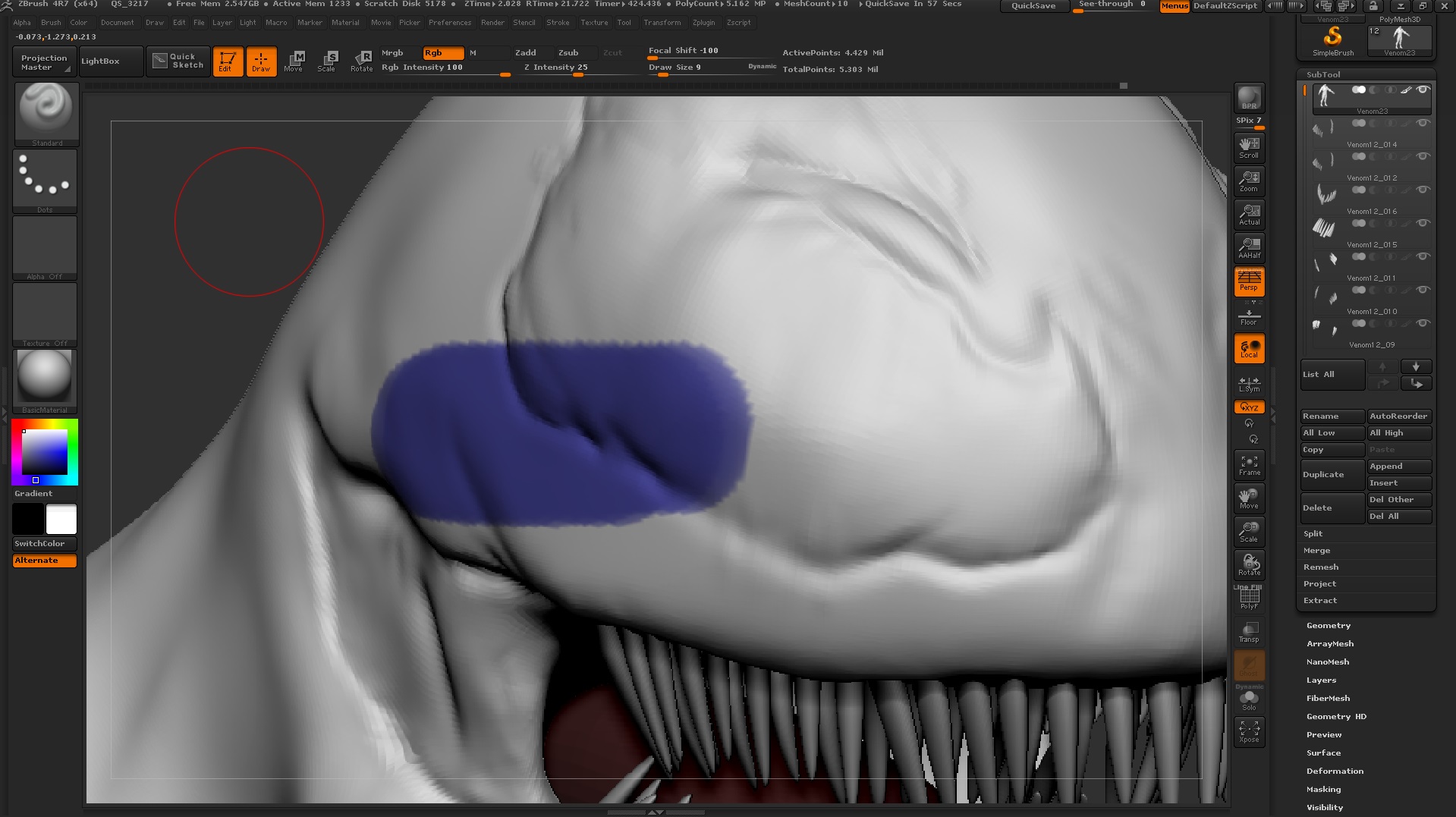Viewport: 1456px width, 817px height.
Task: Click the Append subtool button
Action: coord(1398,467)
